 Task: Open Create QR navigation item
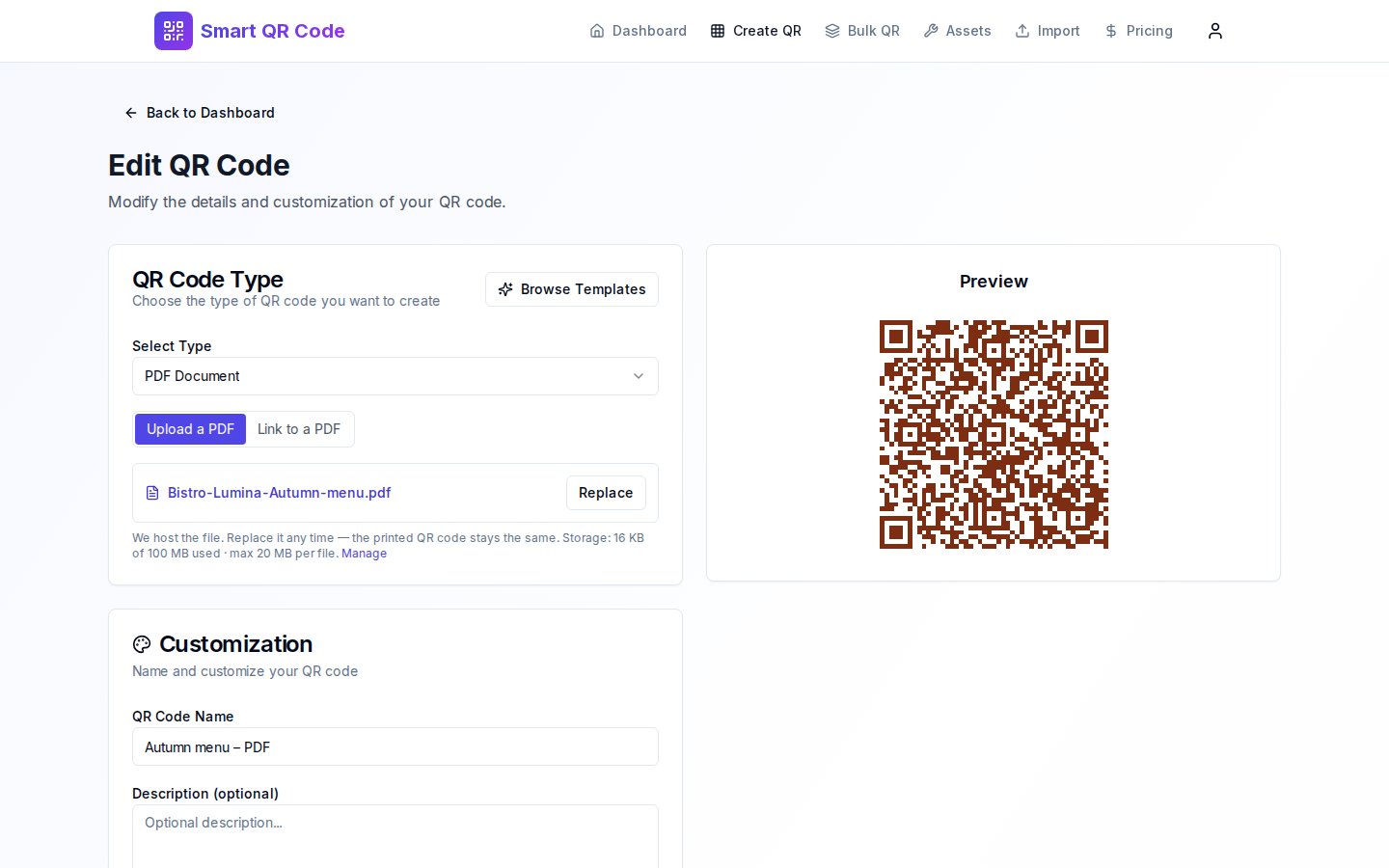click(756, 31)
